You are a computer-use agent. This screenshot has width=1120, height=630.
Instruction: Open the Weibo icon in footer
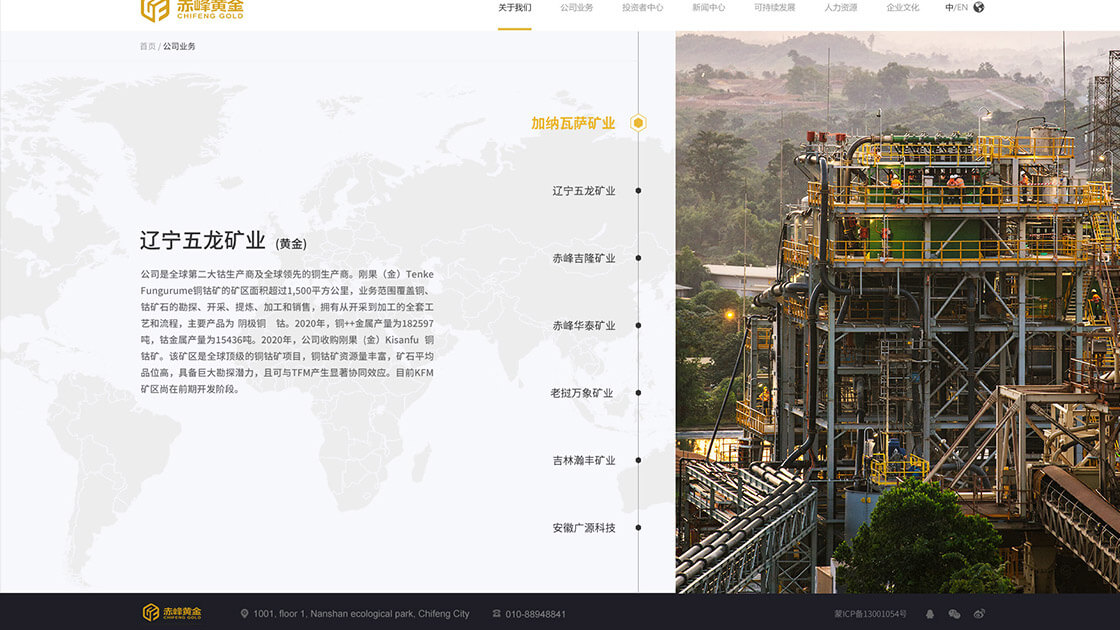point(979,613)
